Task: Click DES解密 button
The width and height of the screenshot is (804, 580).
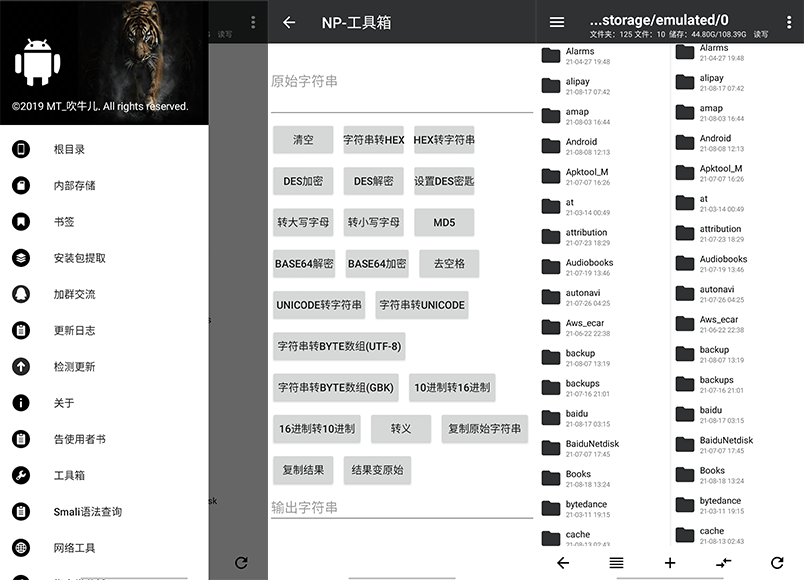Action: coord(373,181)
